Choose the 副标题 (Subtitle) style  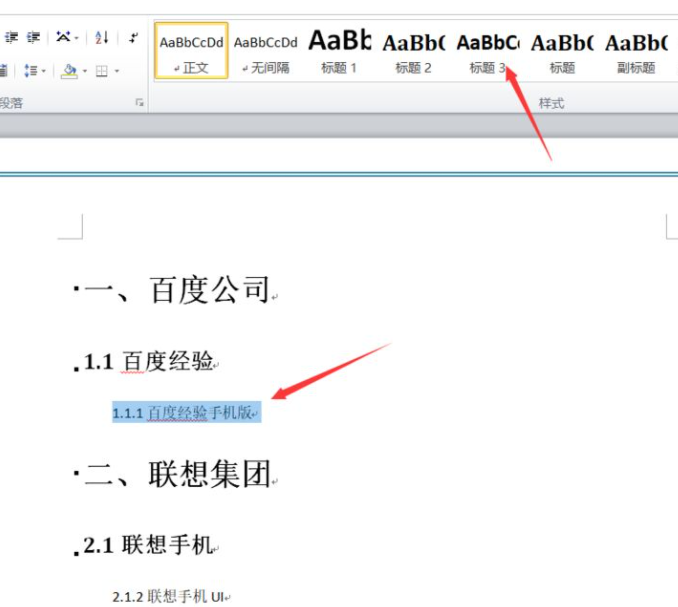pos(635,51)
